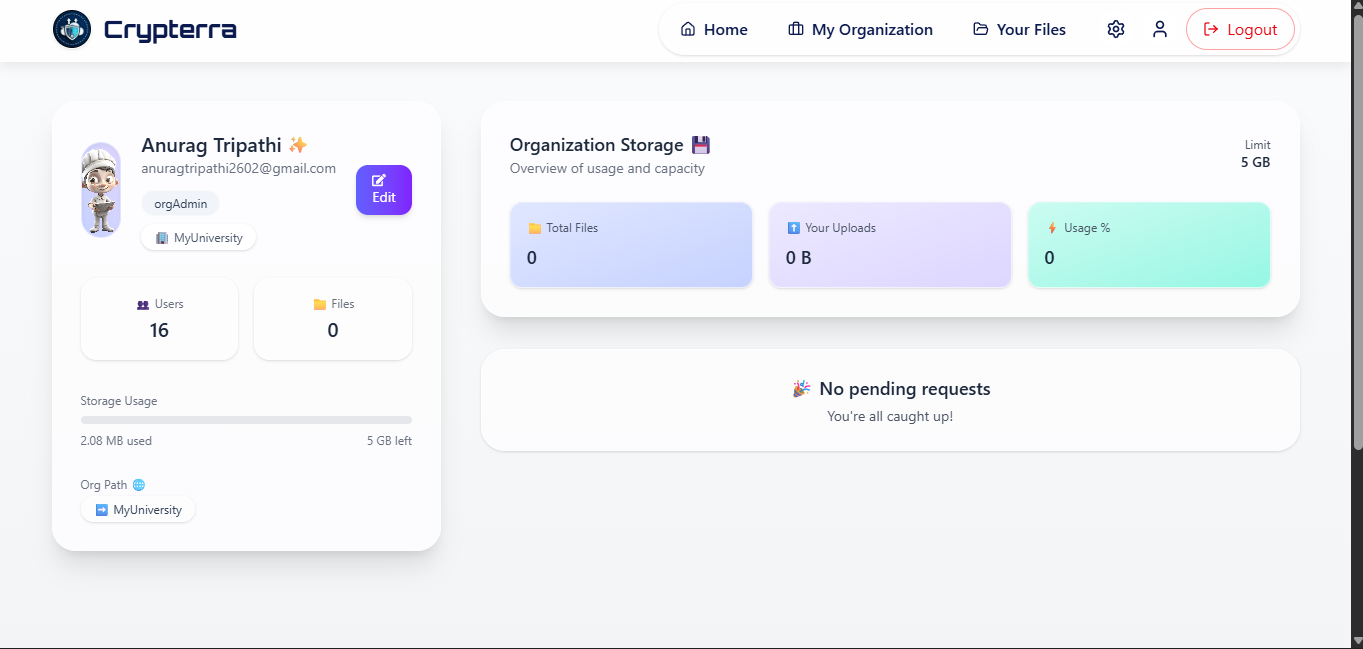Go to the Home tab

click(x=714, y=29)
